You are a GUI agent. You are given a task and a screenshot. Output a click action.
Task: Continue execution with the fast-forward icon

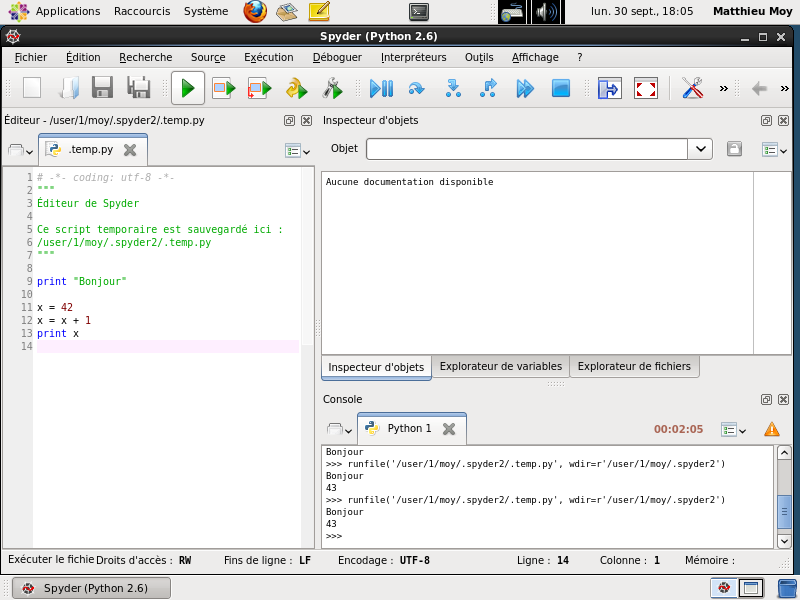524,88
